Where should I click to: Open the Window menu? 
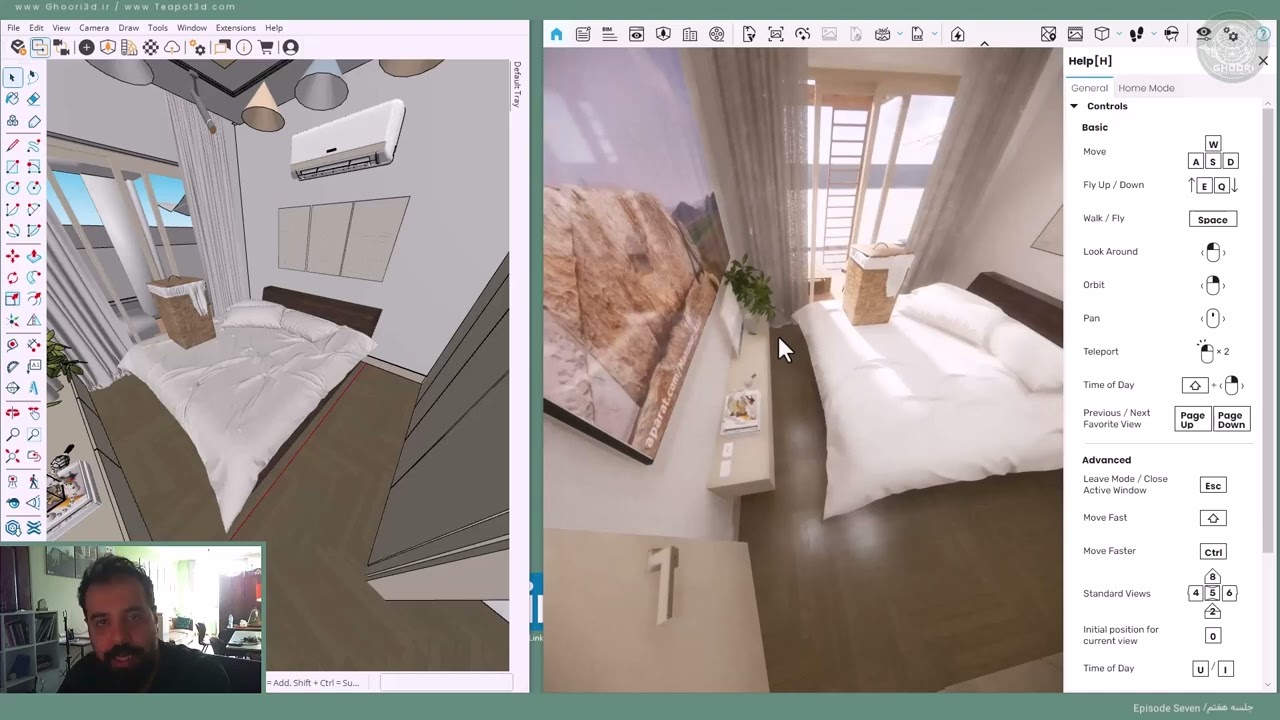[192, 28]
